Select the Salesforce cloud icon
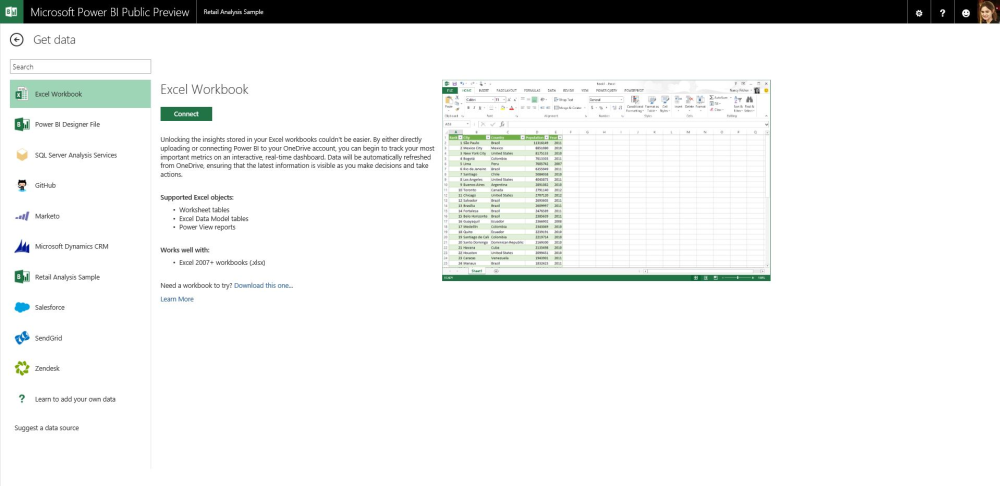 click(x=22, y=307)
